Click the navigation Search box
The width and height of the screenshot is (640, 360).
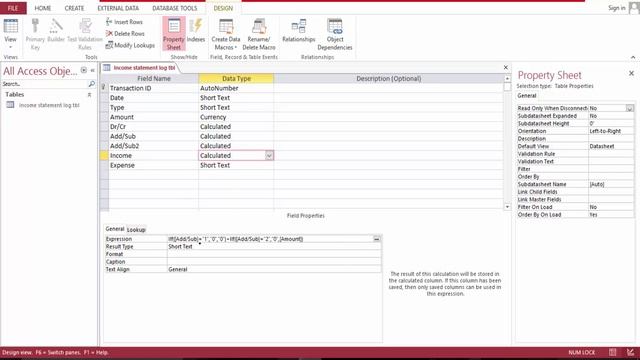(x=44, y=84)
